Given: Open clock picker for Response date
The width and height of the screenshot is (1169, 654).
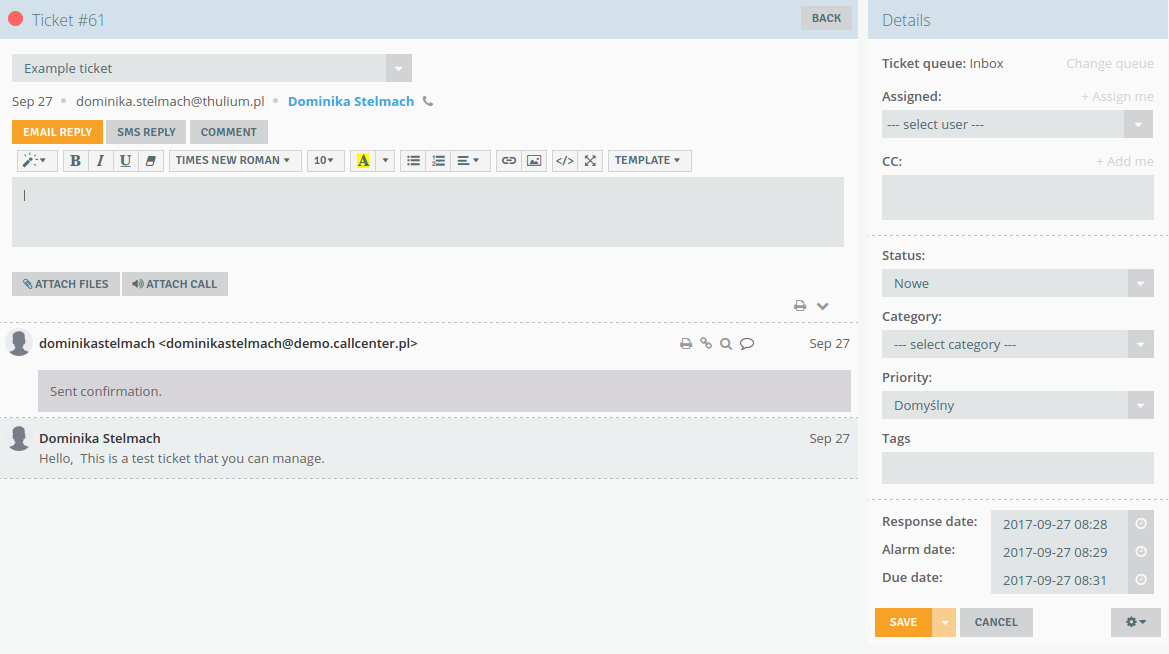Looking at the screenshot, I should click(x=1141, y=523).
